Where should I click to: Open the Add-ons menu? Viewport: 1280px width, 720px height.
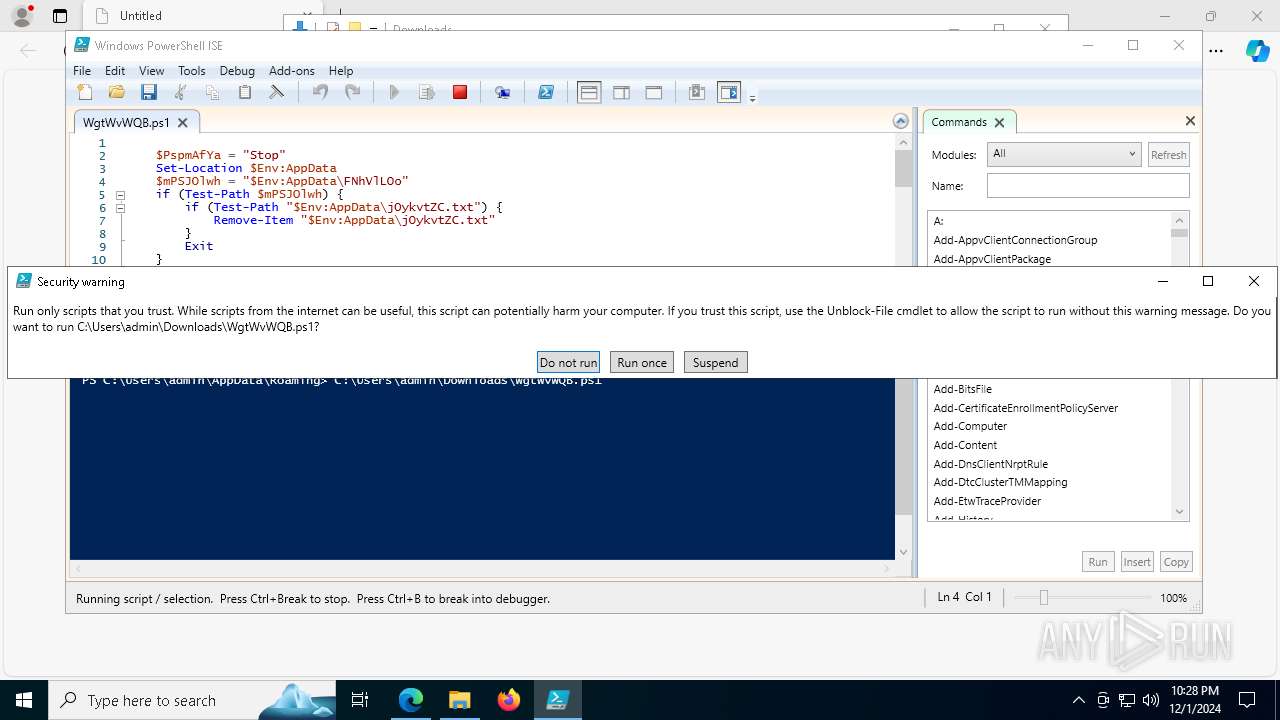point(292,71)
